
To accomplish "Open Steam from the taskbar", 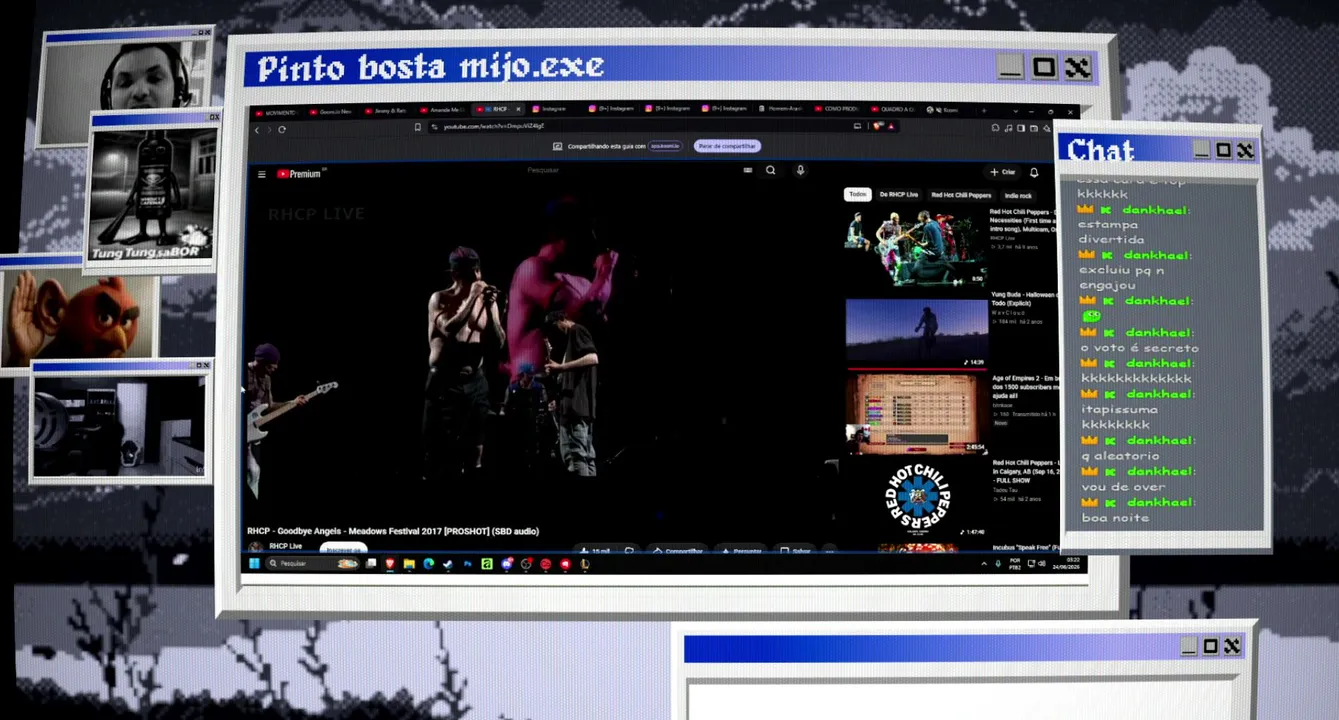I will [448, 564].
